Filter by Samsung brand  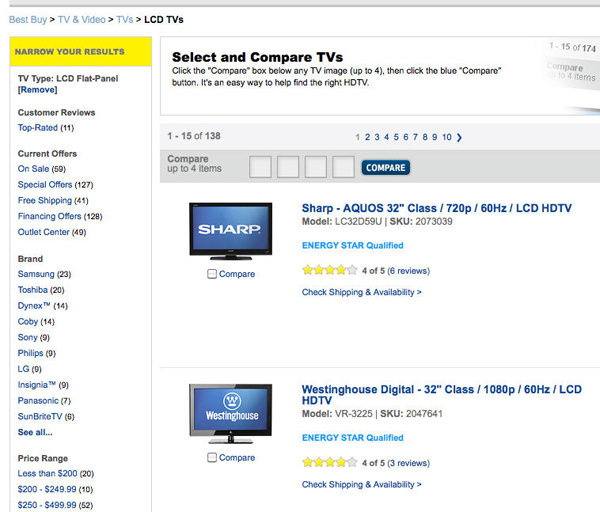point(36,274)
